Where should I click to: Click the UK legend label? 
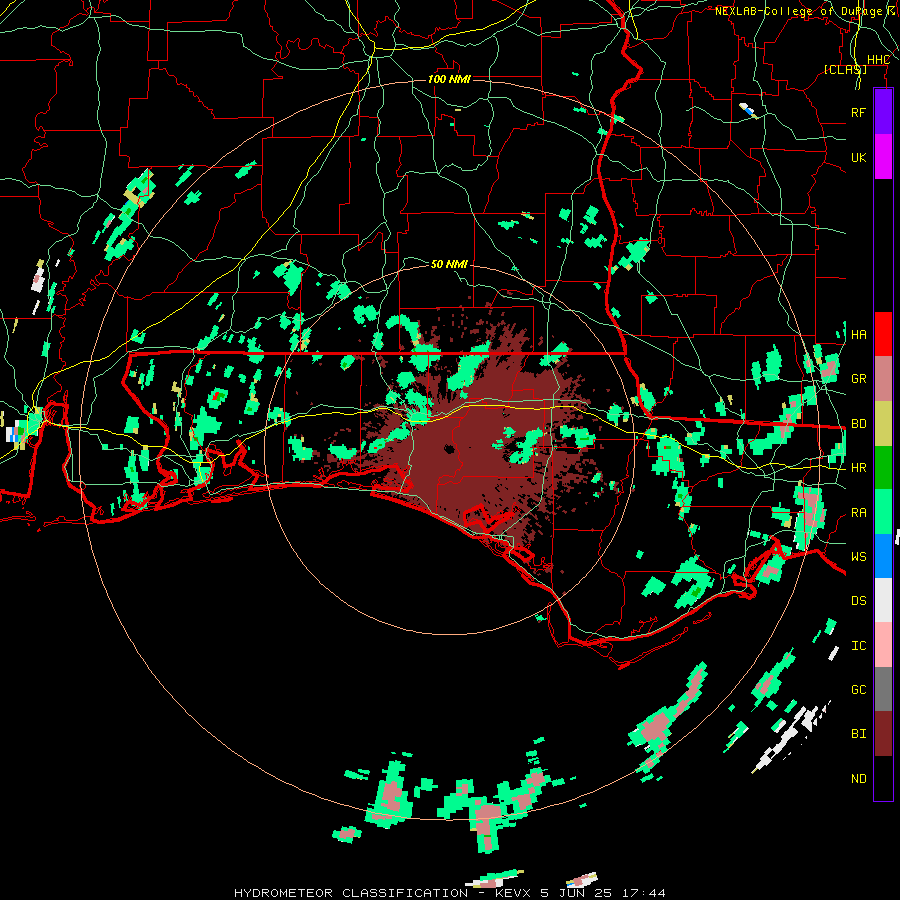pos(858,157)
